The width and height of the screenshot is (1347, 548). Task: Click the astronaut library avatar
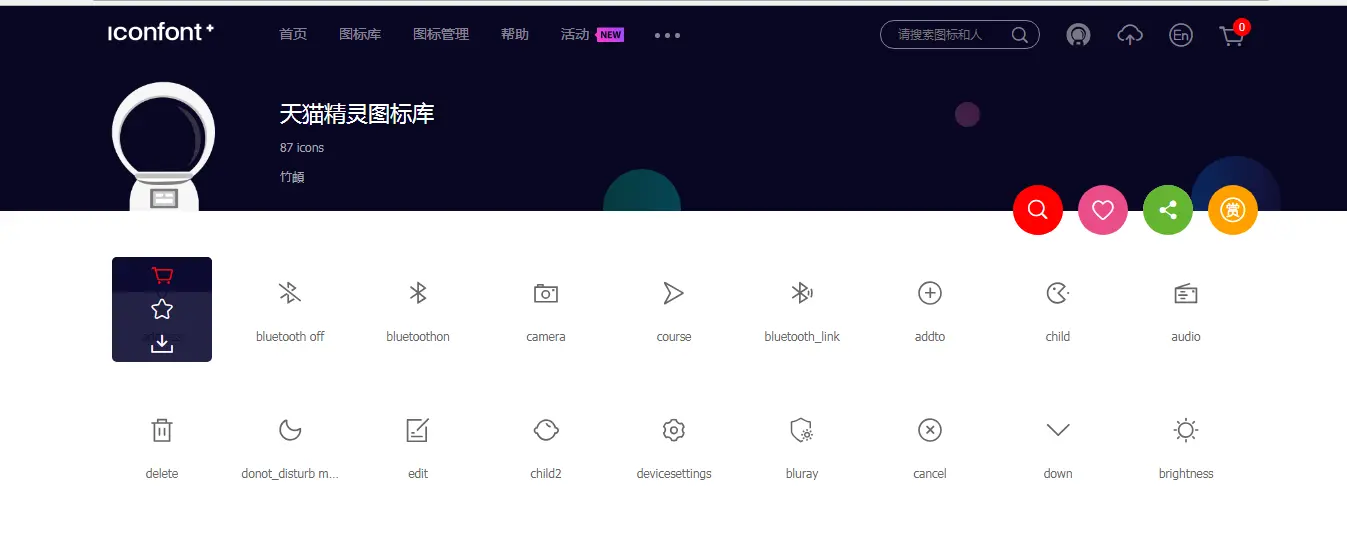pyautogui.click(x=163, y=147)
